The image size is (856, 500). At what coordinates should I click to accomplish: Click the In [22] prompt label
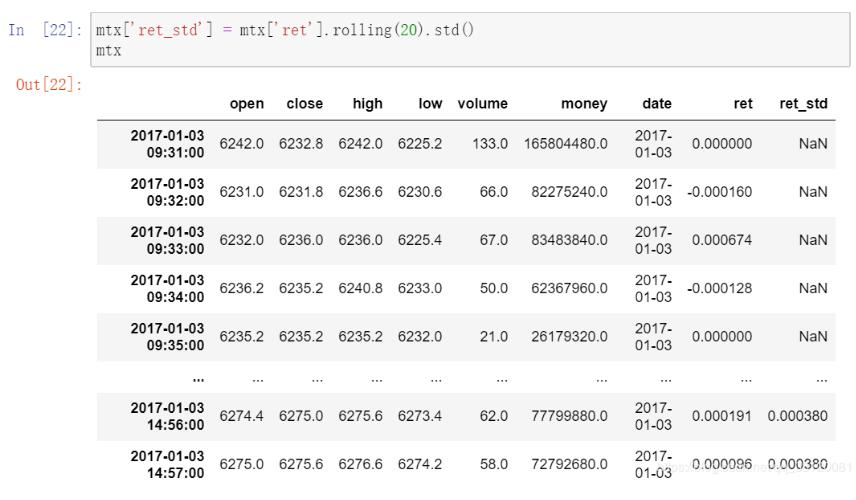coord(45,29)
